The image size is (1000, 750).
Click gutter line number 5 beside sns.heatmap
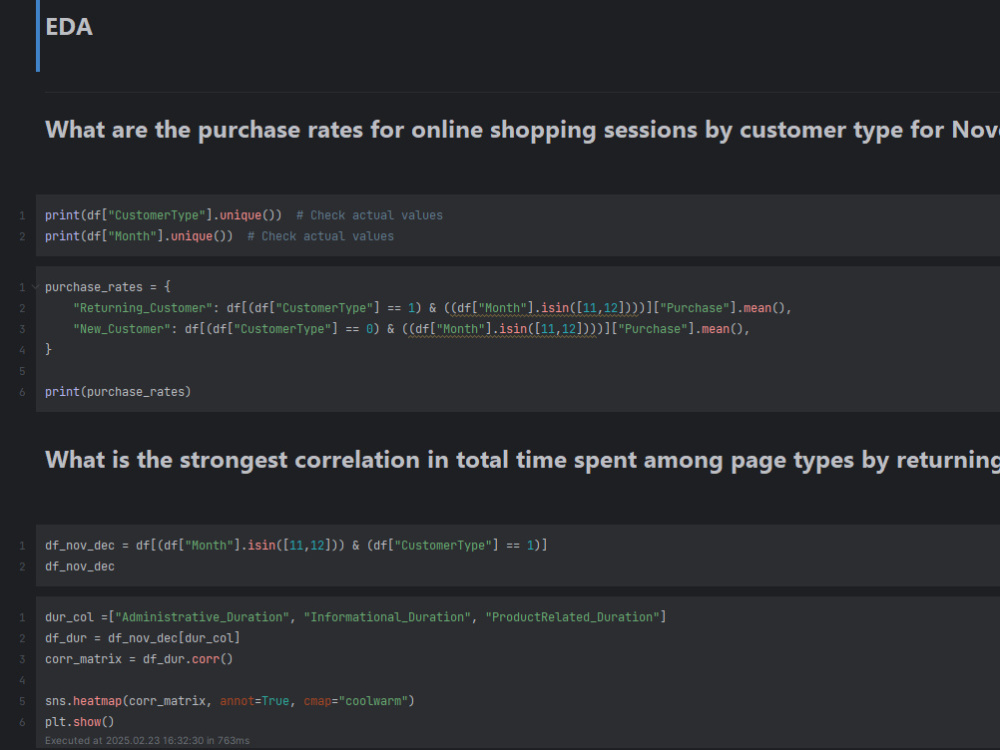(x=22, y=702)
